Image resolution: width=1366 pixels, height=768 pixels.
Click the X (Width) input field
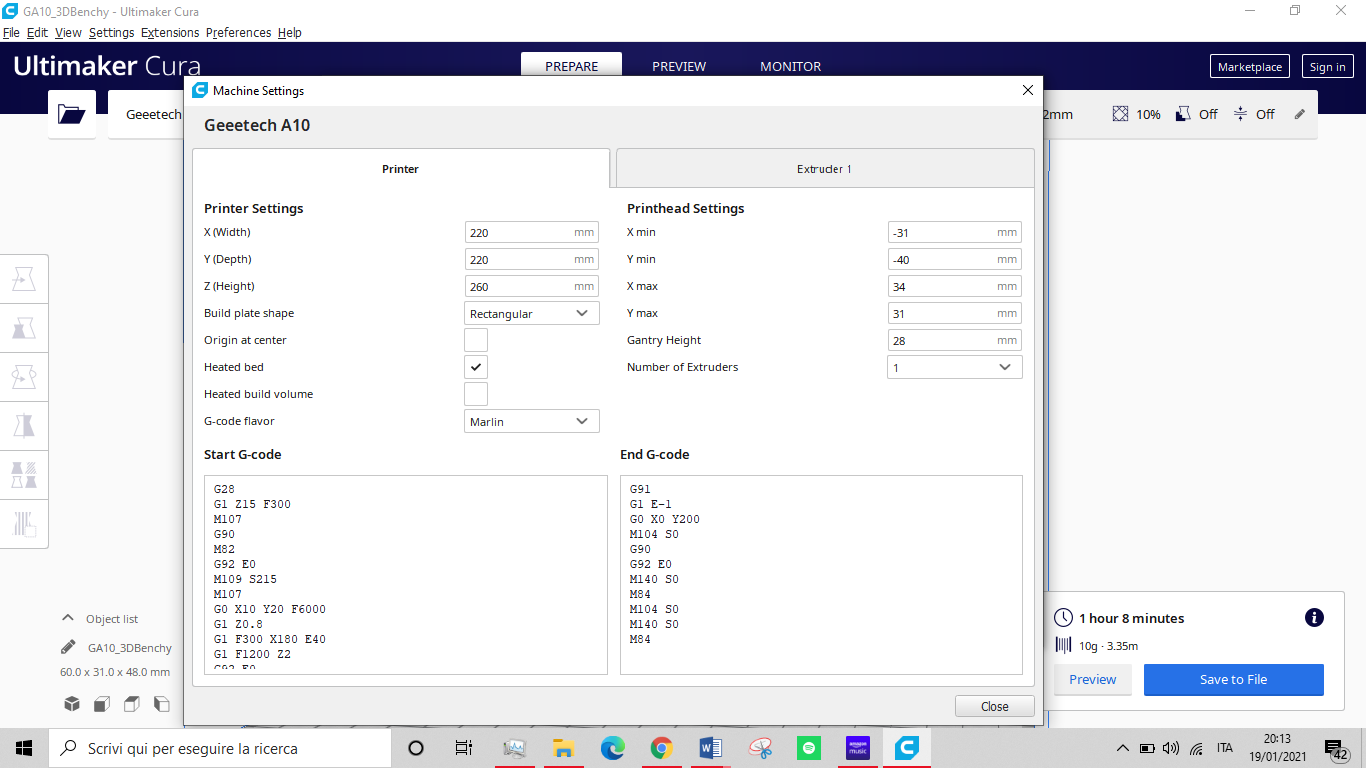pos(518,232)
